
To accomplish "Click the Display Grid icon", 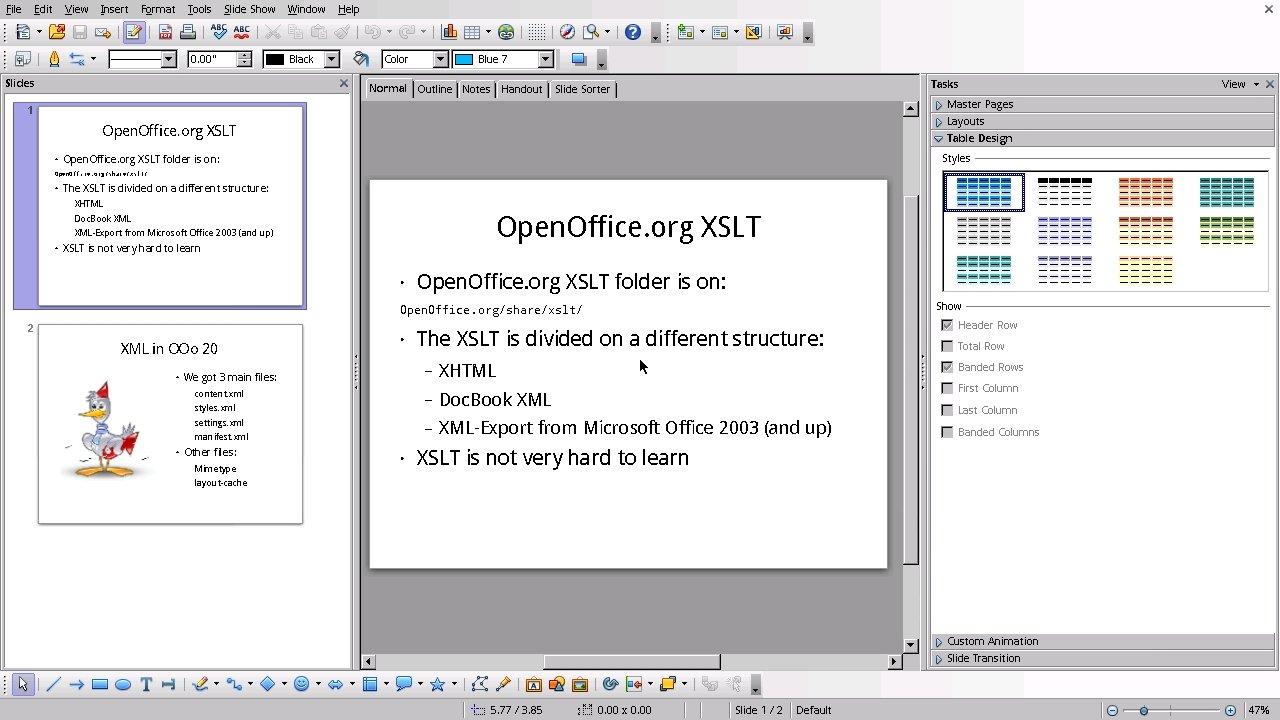I will click(x=537, y=32).
